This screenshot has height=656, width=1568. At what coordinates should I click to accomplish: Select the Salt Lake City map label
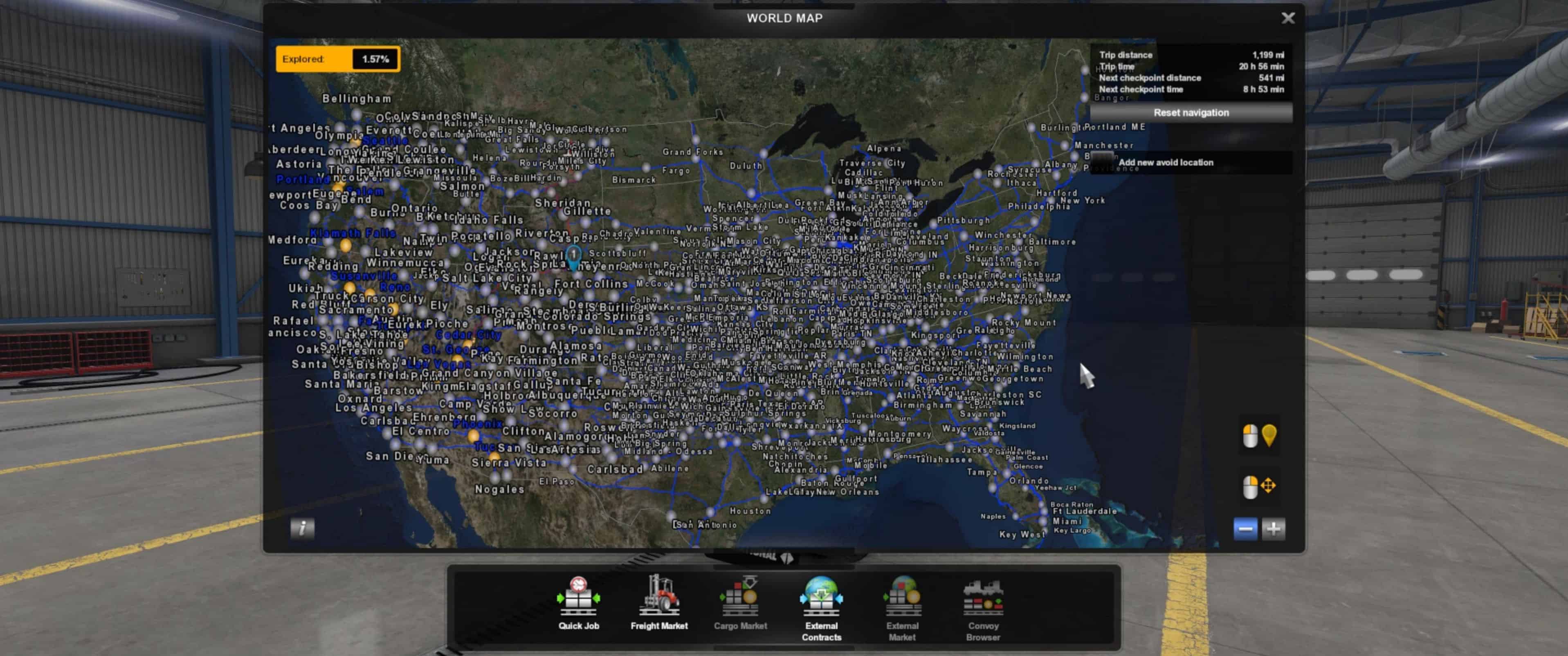[486, 278]
